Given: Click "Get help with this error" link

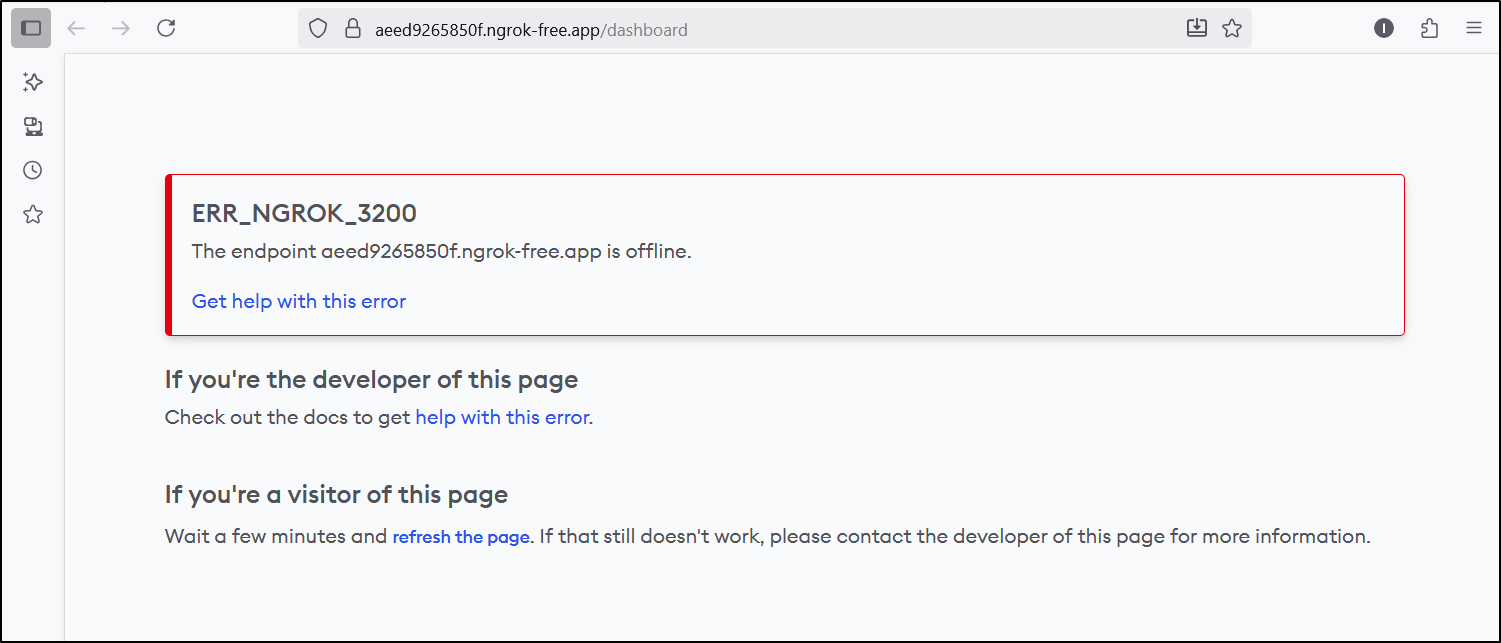Looking at the screenshot, I should (298, 301).
